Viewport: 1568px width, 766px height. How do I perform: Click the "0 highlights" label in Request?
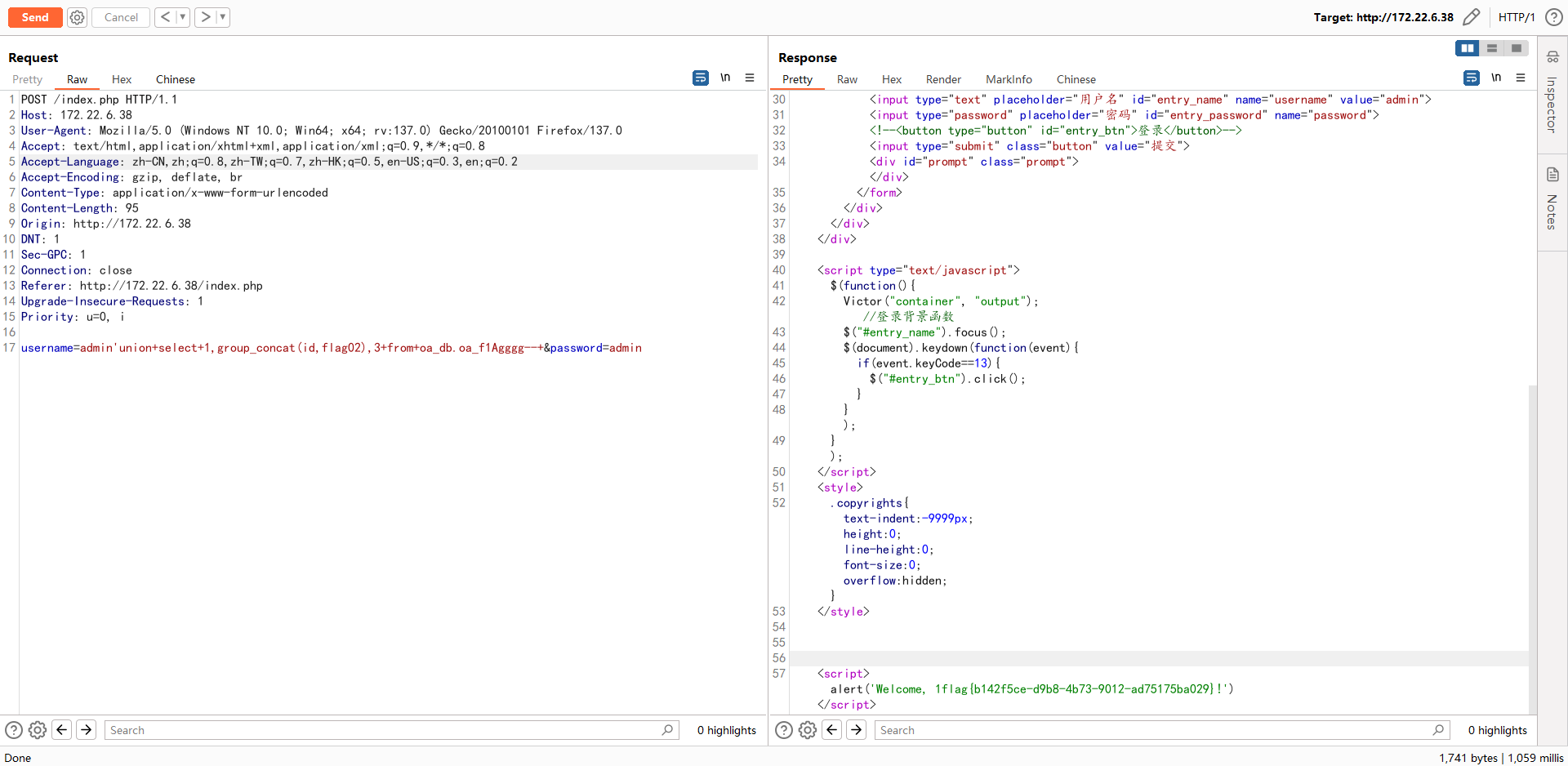pyautogui.click(x=727, y=730)
